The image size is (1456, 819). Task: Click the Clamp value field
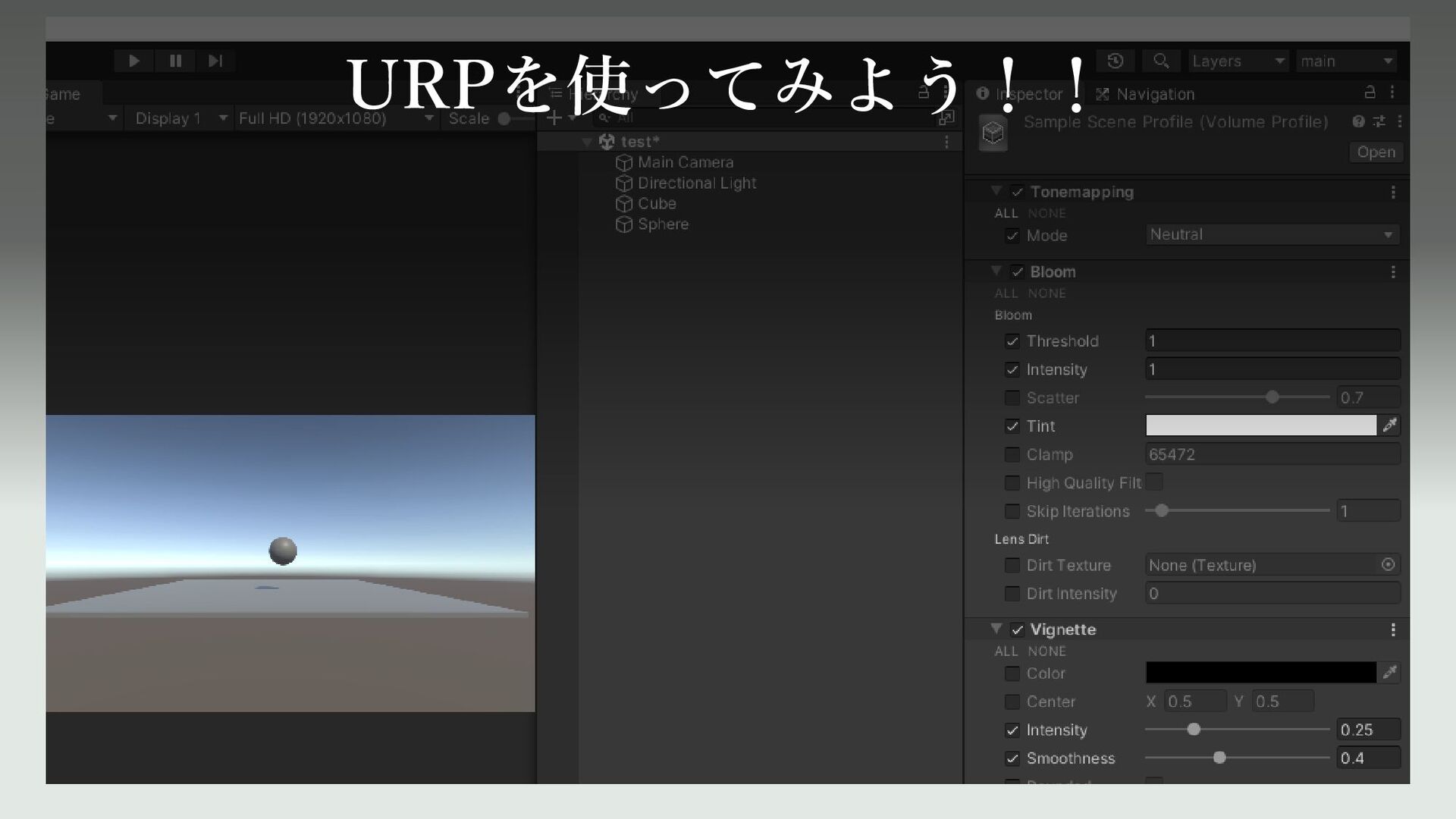(x=1272, y=454)
